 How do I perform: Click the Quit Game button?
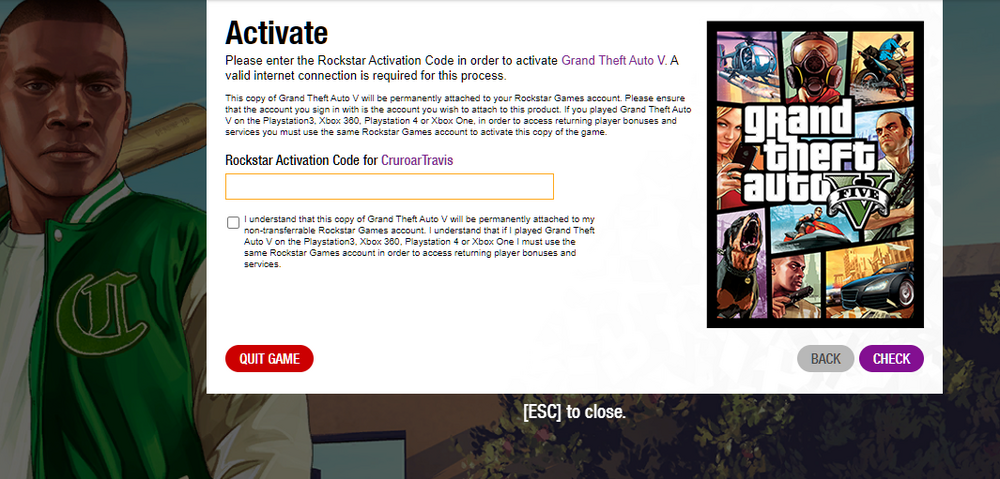tap(269, 358)
